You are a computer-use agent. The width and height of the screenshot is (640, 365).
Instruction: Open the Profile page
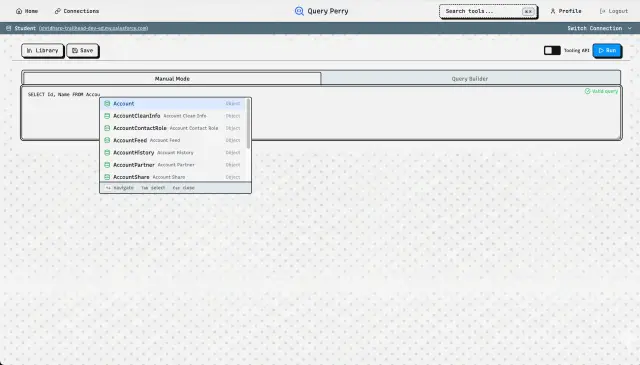point(566,11)
